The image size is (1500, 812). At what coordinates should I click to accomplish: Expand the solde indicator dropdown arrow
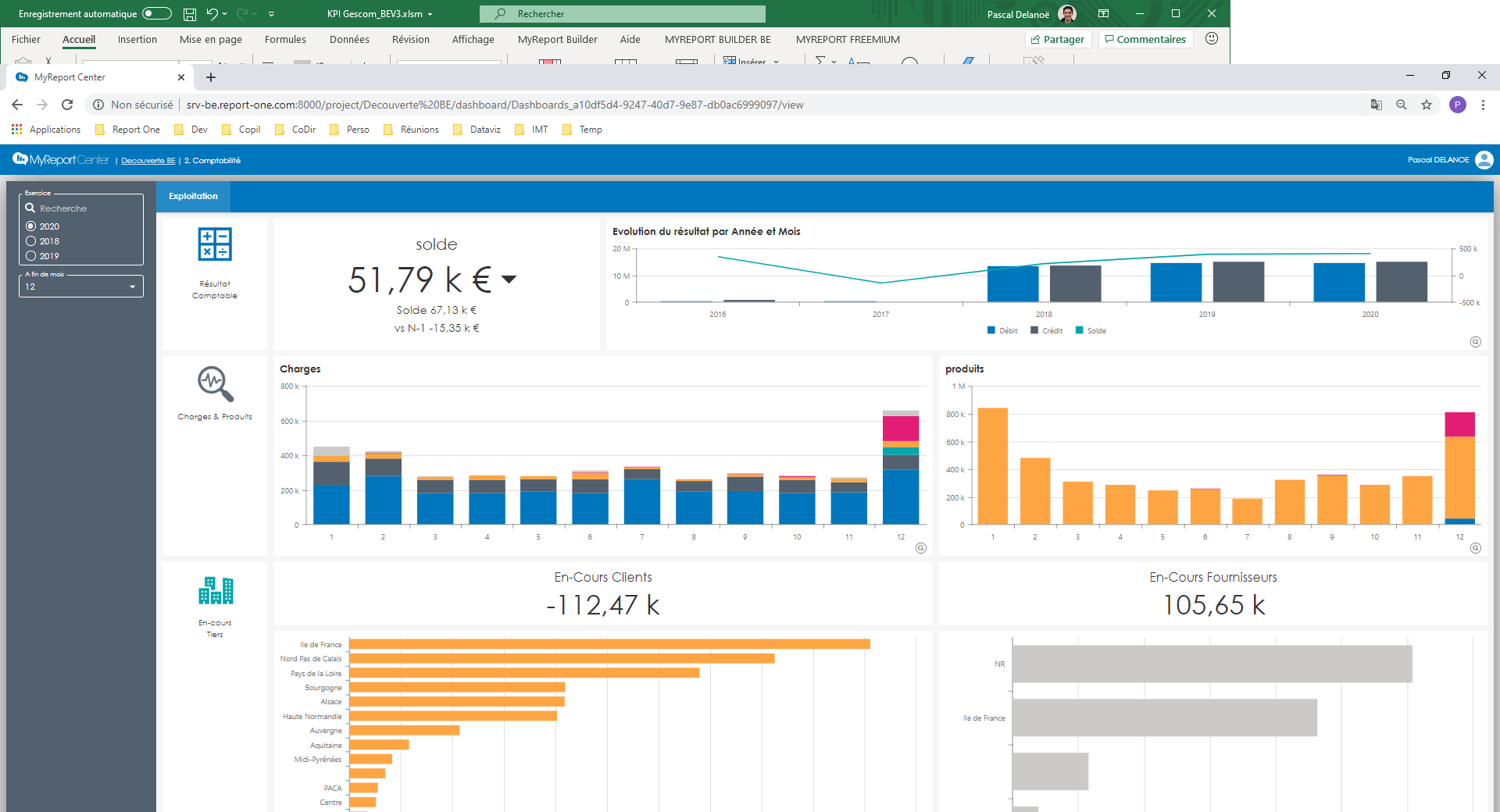[x=509, y=280]
